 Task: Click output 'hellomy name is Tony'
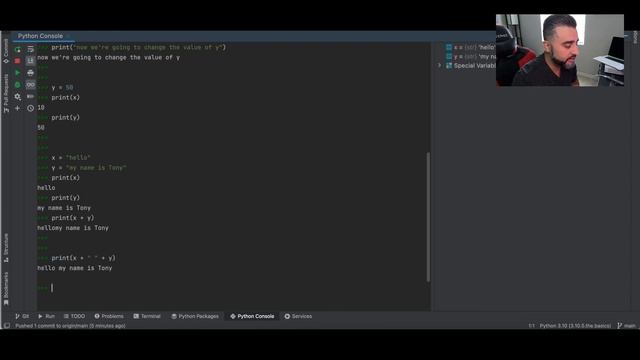pyautogui.click(x=73, y=228)
